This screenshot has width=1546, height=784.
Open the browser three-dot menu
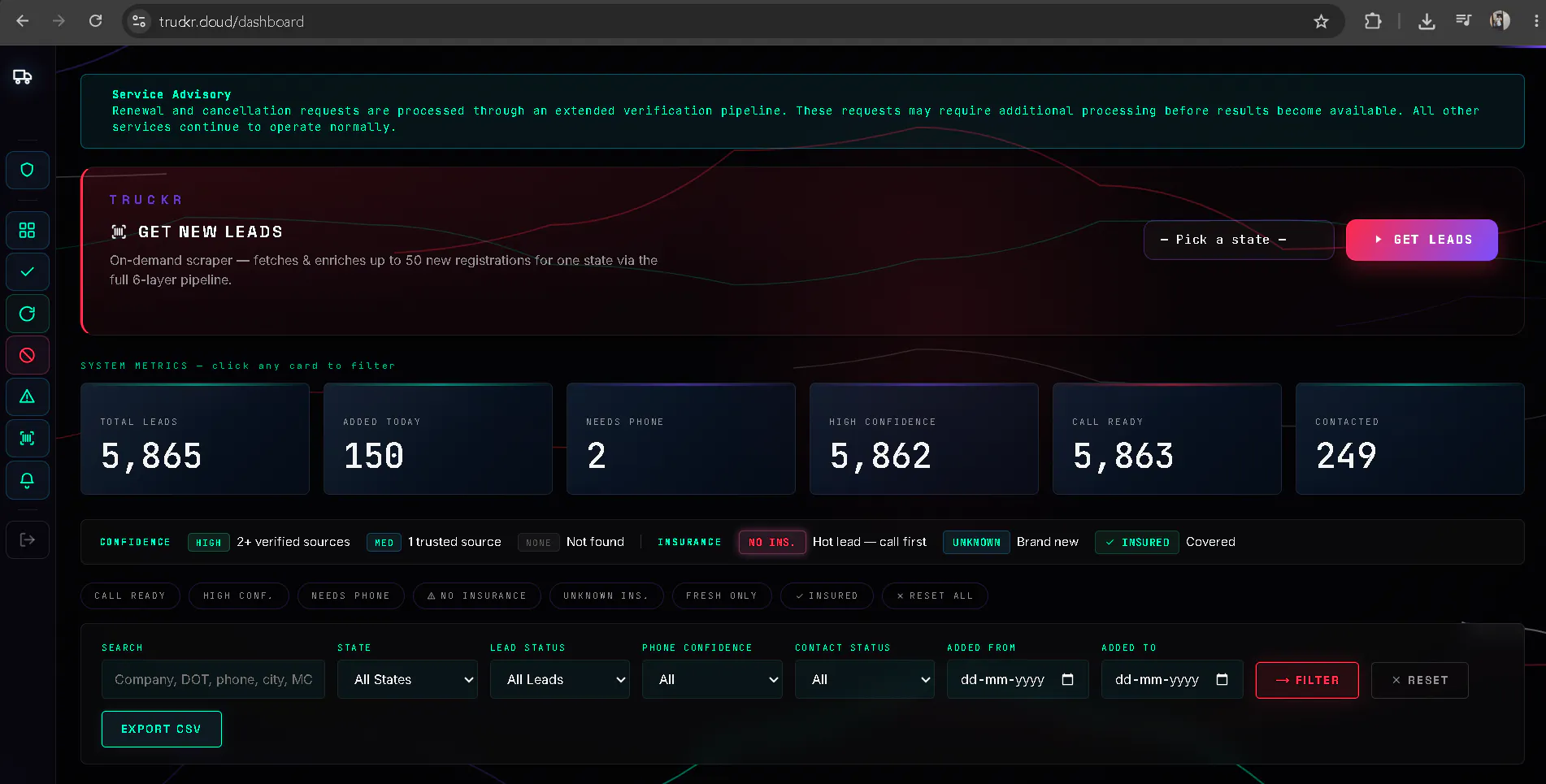click(x=1535, y=21)
